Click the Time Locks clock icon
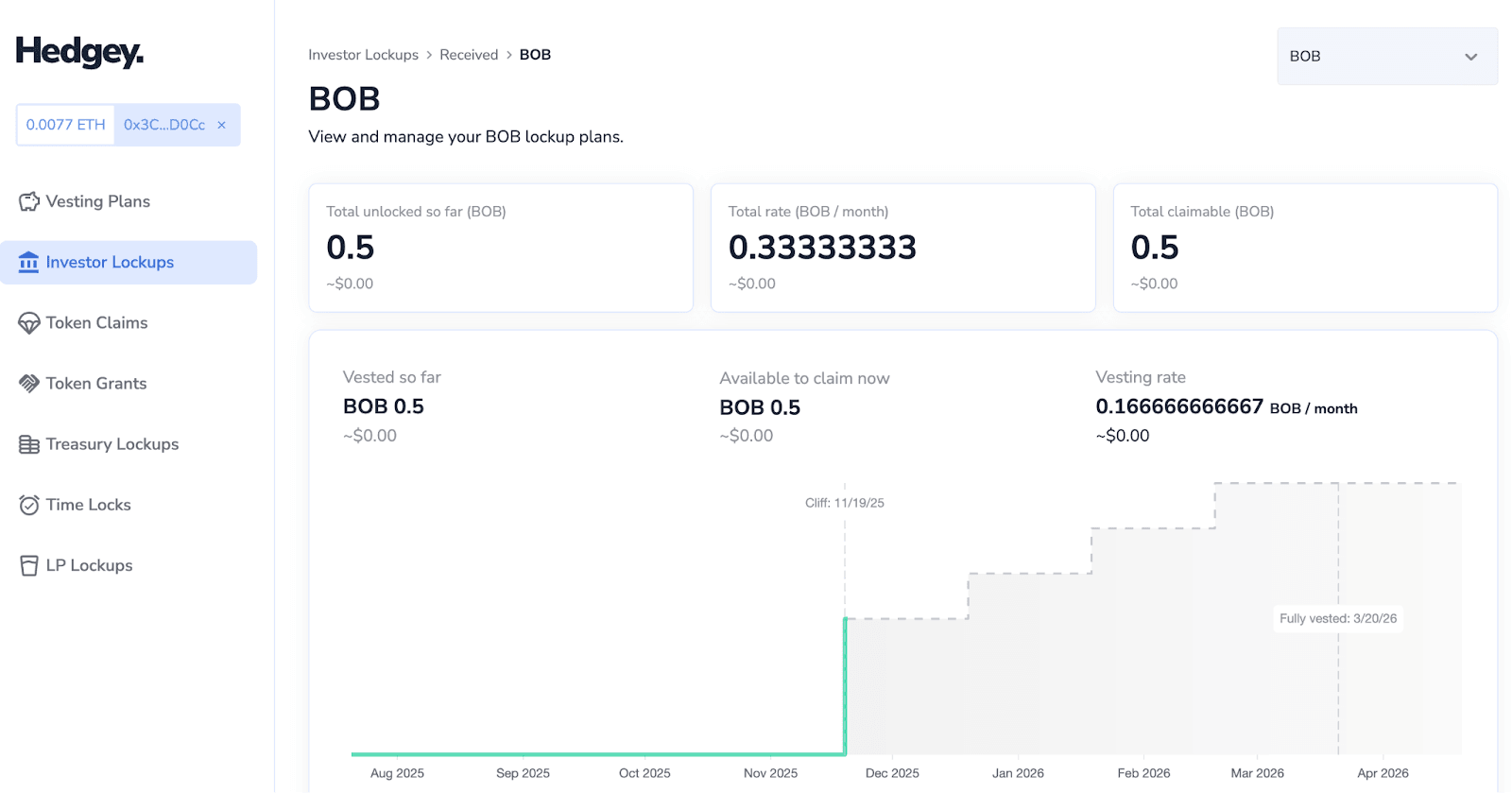Screen dimensions: 1512x793 point(29,505)
